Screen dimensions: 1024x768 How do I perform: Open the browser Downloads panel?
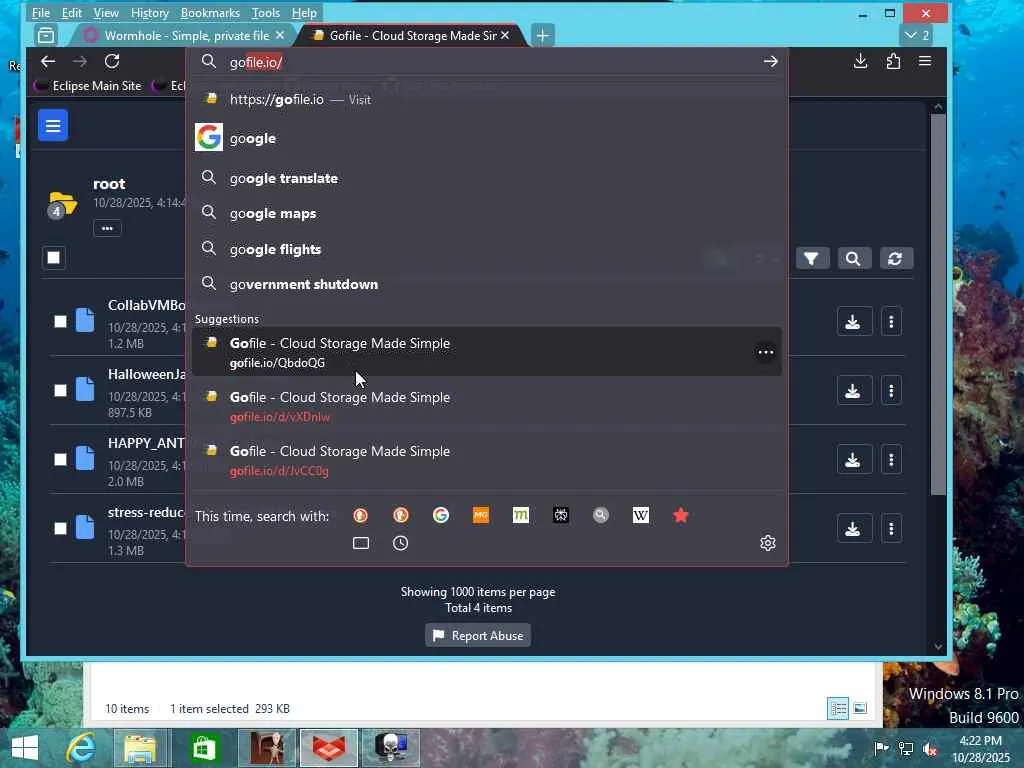(x=861, y=61)
